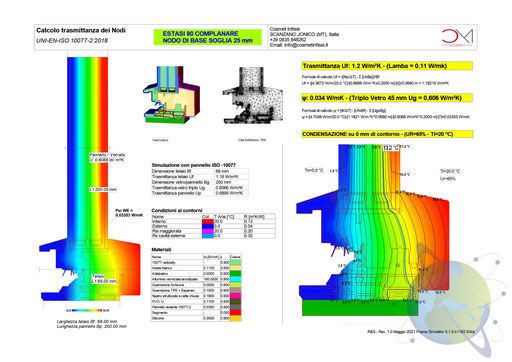
Task: Click the yellow Silicone material color swatch
Action: [235, 318]
